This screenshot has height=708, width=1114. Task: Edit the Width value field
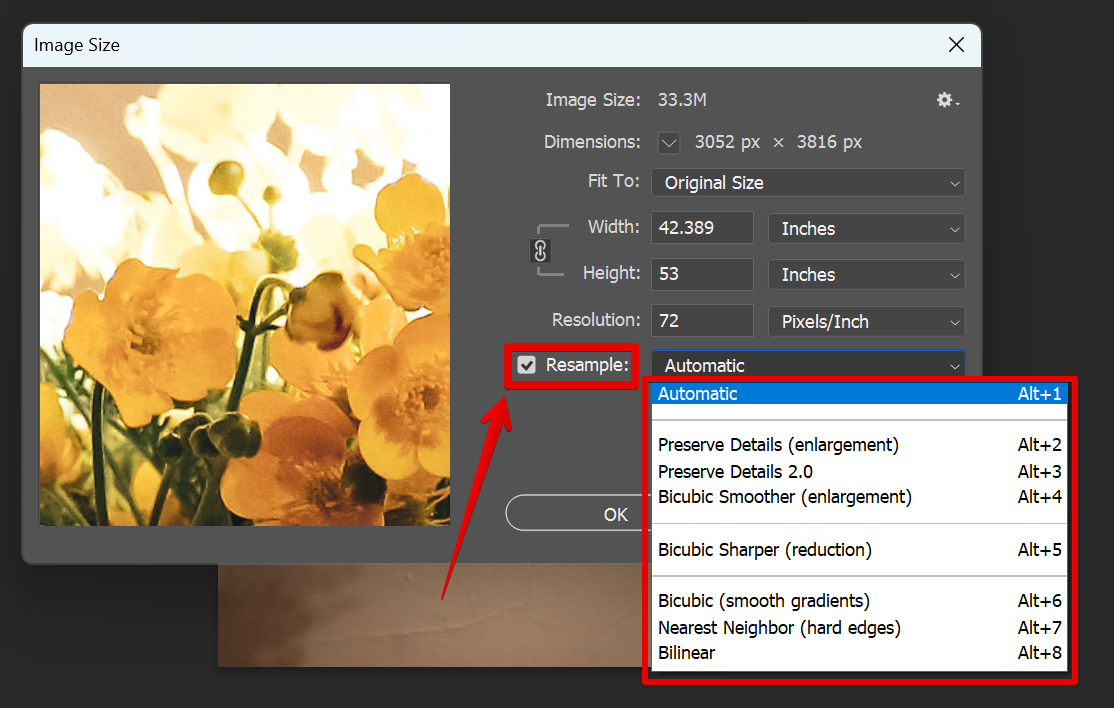[x=702, y=227]
